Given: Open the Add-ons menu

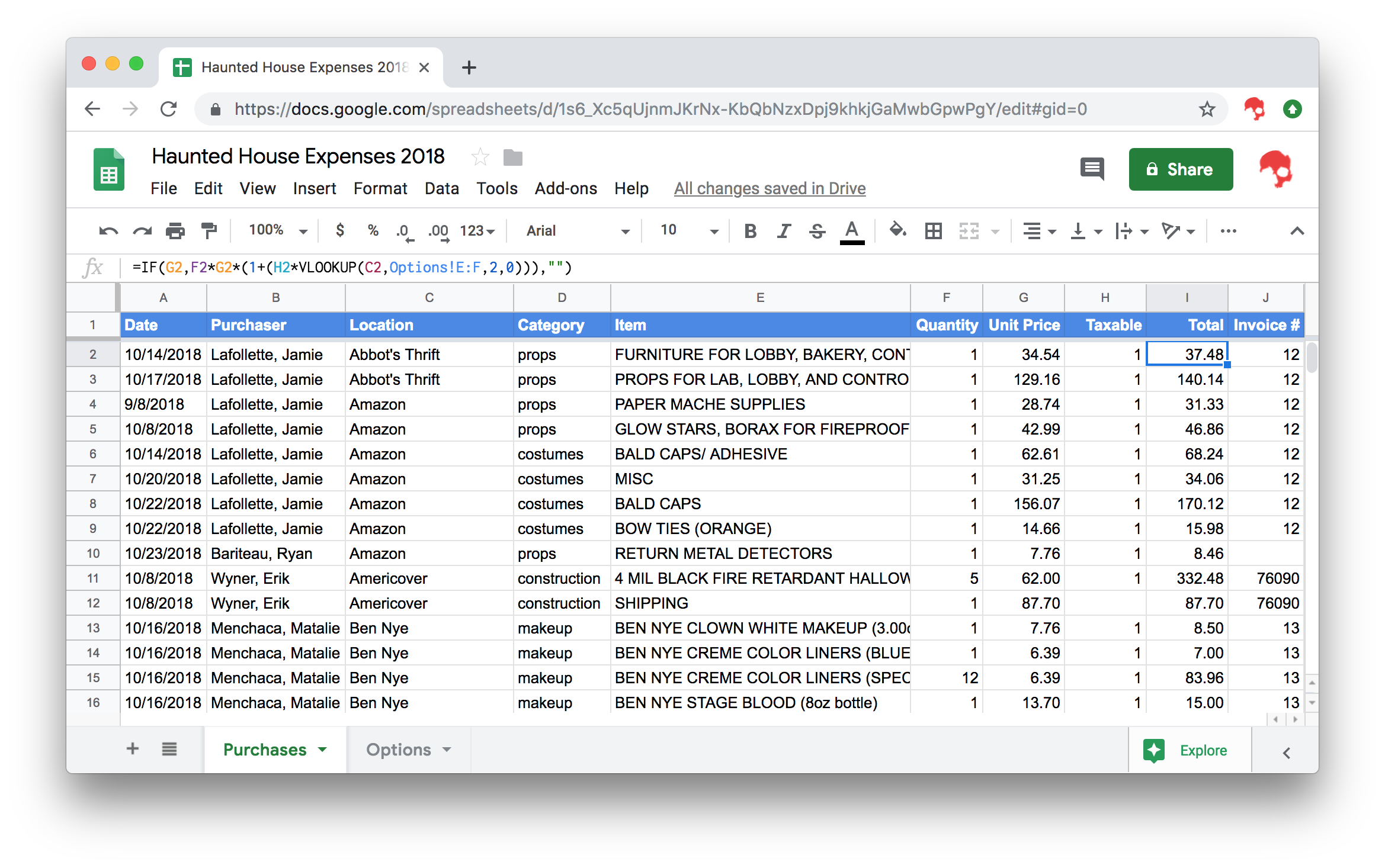Looking at the screenshot, I should click(566, 188).
